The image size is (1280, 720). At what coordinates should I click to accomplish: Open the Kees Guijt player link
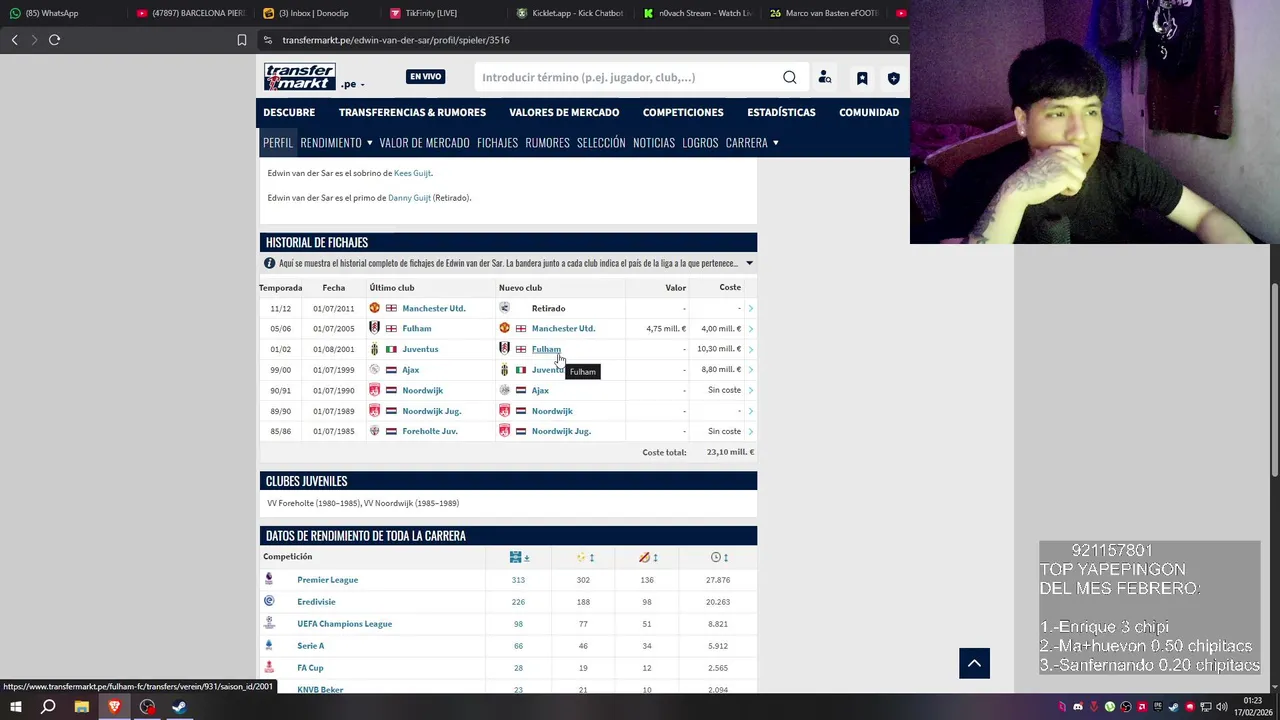click(412, 173)
